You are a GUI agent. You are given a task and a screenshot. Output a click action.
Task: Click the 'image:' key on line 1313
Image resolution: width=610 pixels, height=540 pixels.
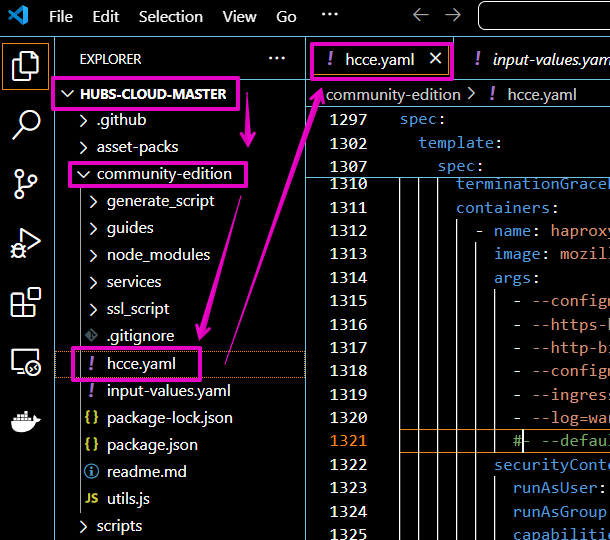(521, 254)
